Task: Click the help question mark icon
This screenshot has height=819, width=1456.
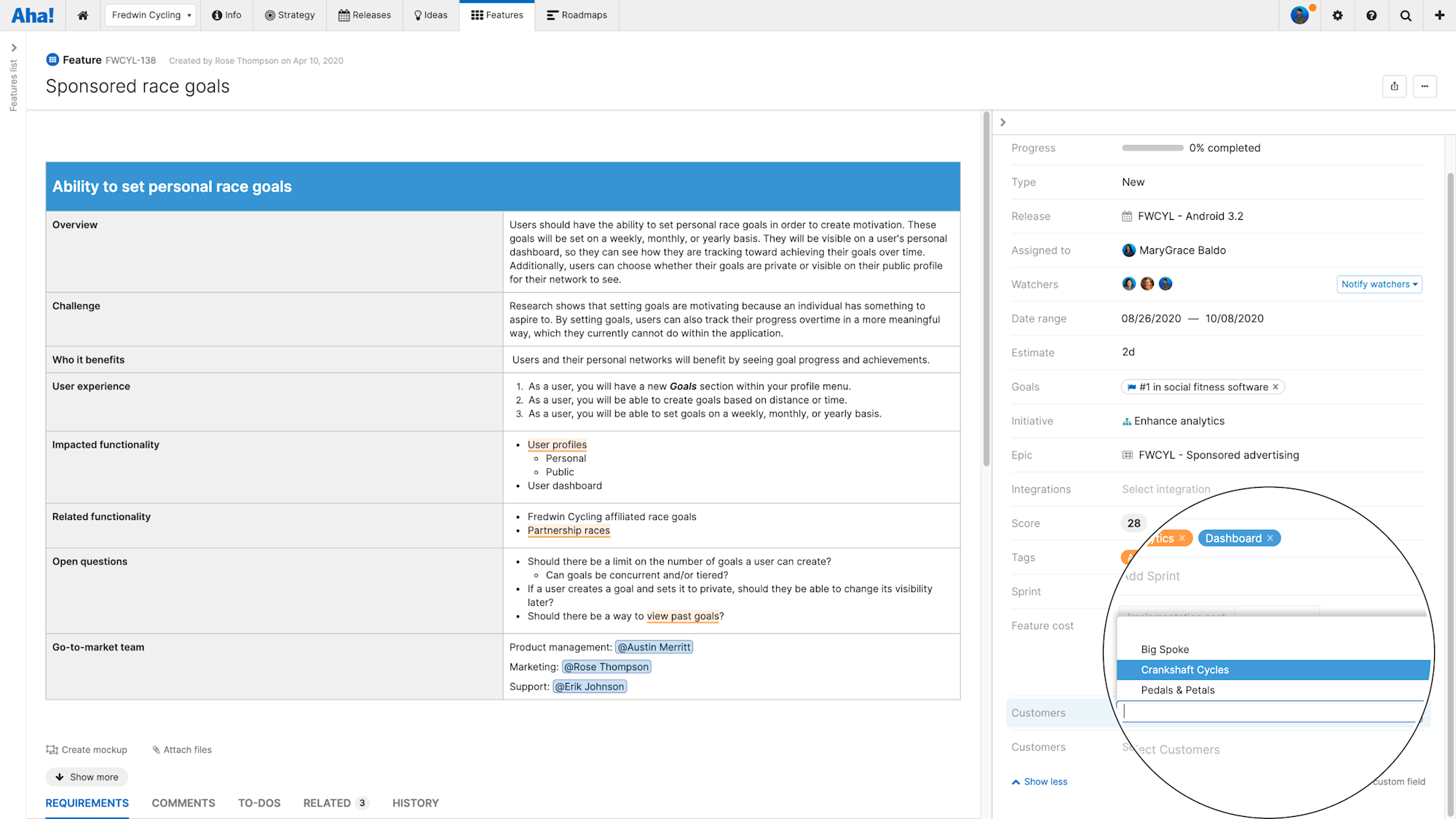Action: pos(1372,15)
